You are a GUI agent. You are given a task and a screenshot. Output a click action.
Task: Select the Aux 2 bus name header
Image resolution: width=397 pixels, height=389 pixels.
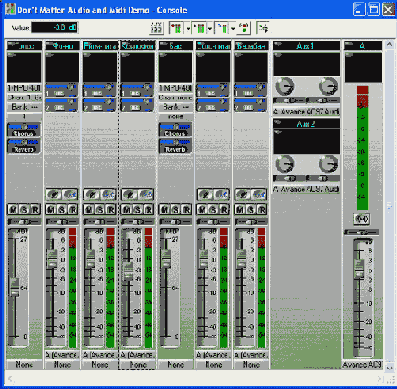point(306,124)
